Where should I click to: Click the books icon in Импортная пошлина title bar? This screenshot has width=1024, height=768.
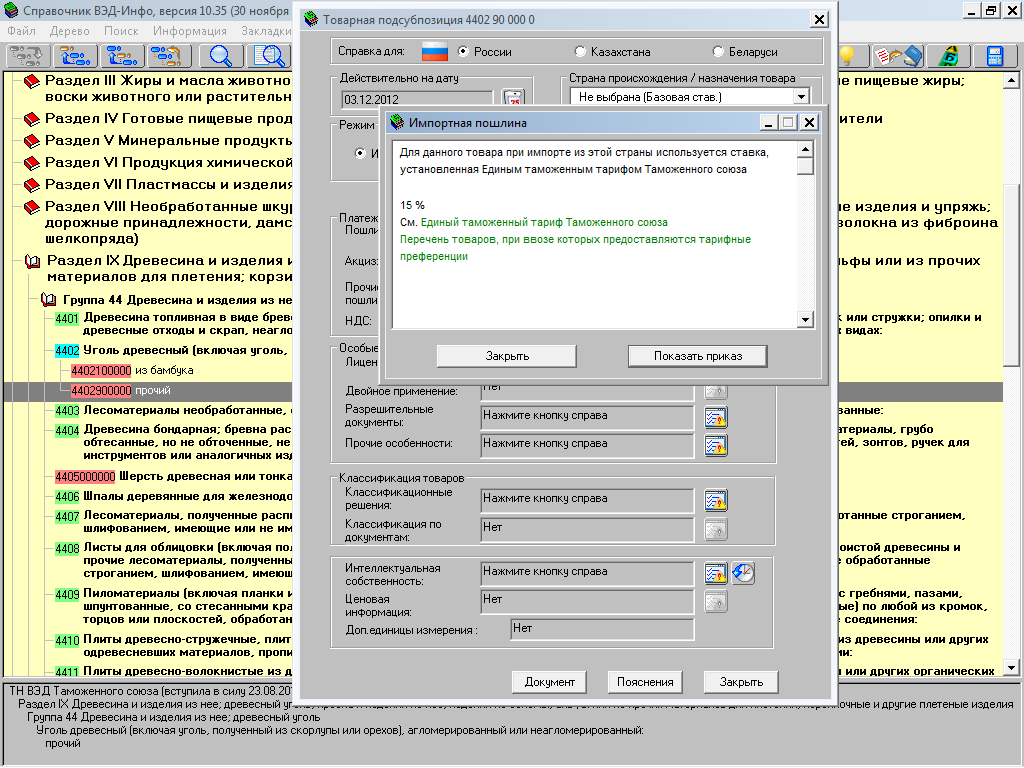397,123
